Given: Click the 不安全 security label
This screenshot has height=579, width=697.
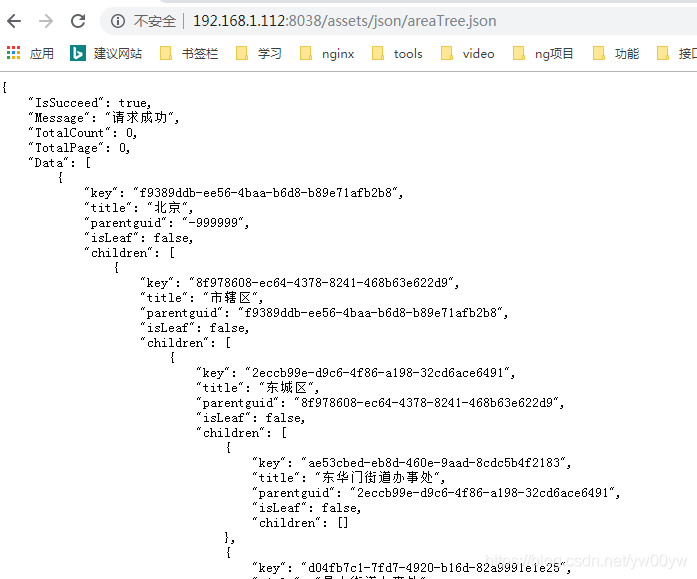Looking at the screenshot, I should click(155, 21).
